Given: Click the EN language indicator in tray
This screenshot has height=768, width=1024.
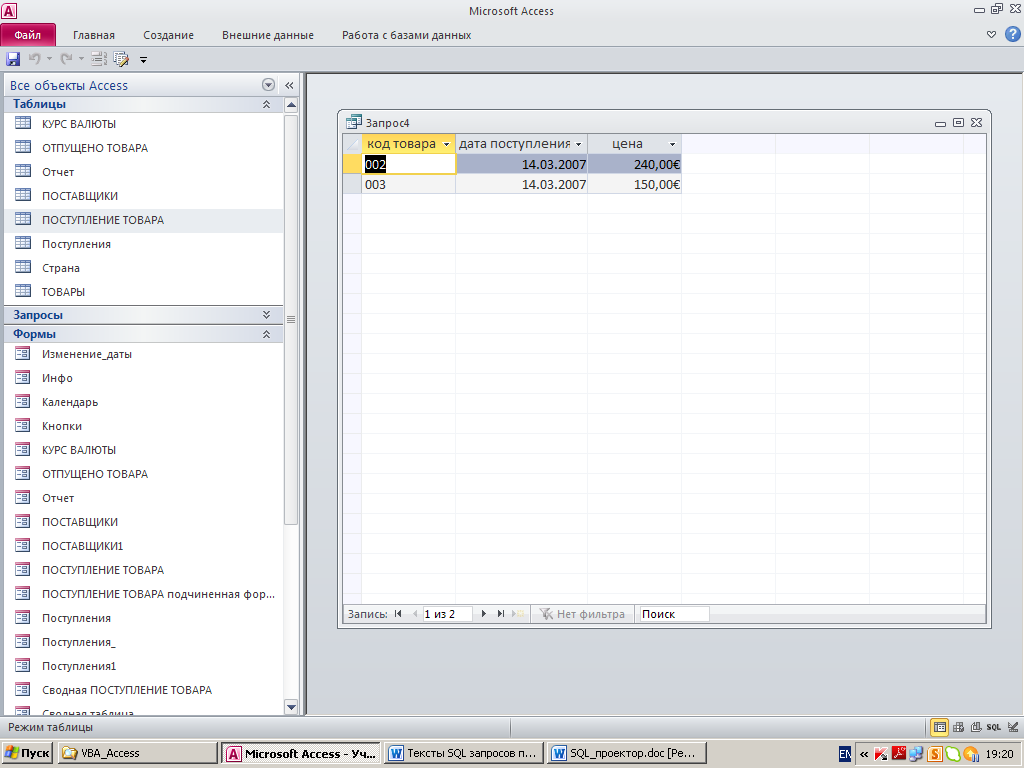Looking at the screenshot, I should click(x=844, y=754).
